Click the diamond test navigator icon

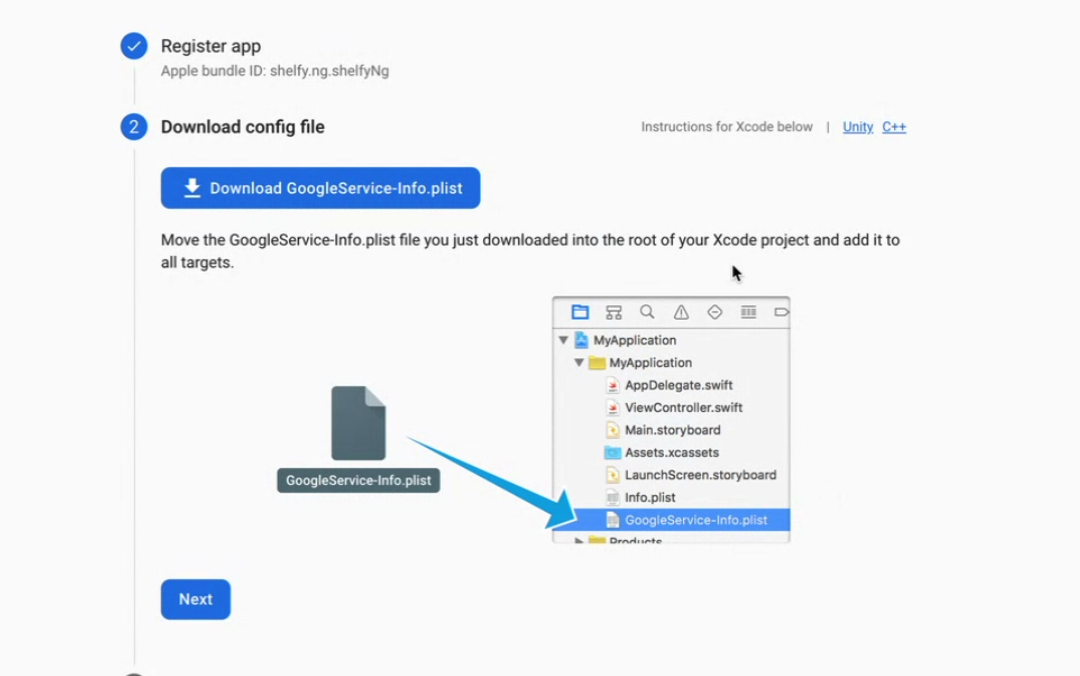714,312
